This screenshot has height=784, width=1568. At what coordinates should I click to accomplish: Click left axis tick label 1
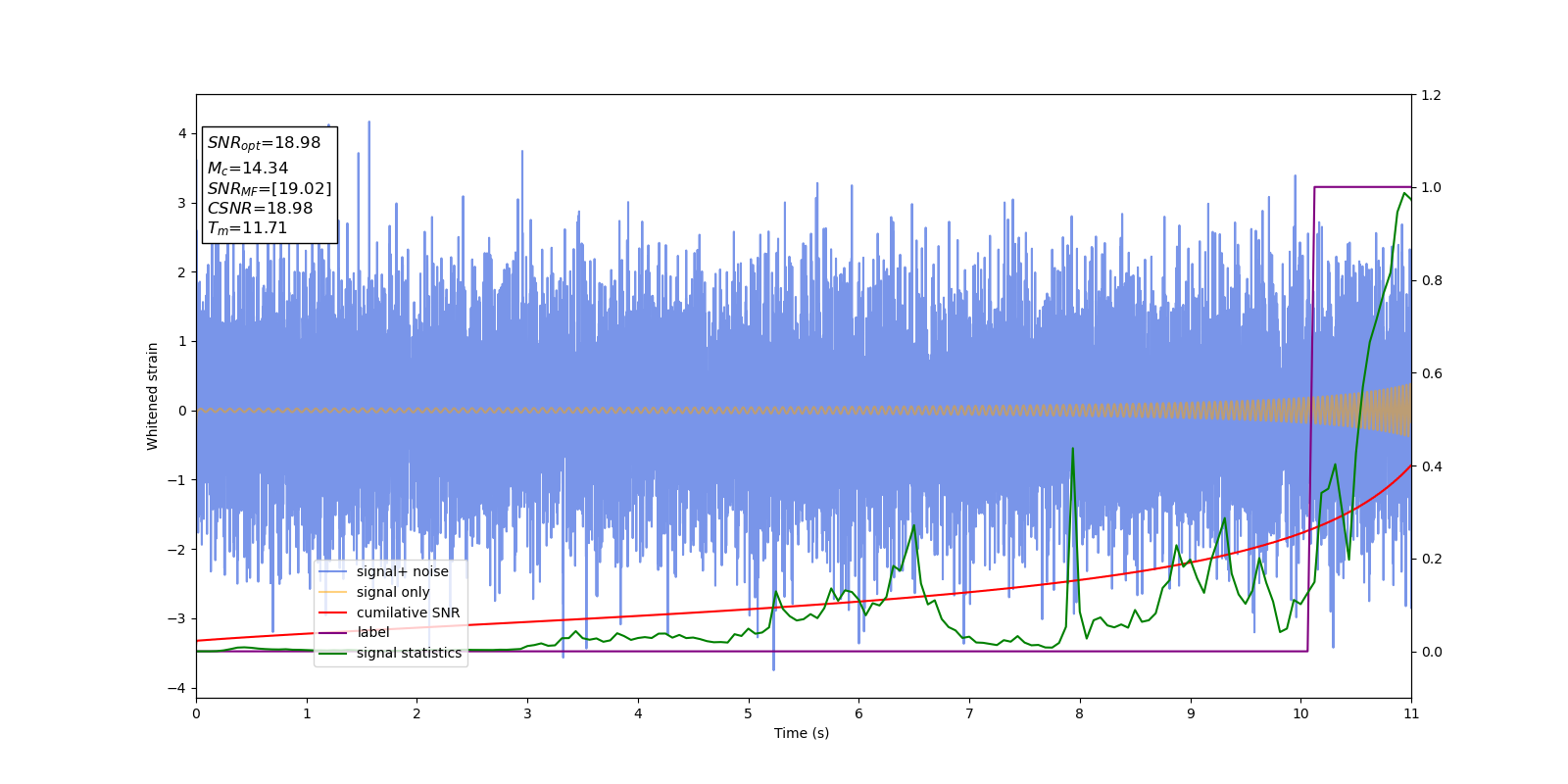tap(182, 341)
